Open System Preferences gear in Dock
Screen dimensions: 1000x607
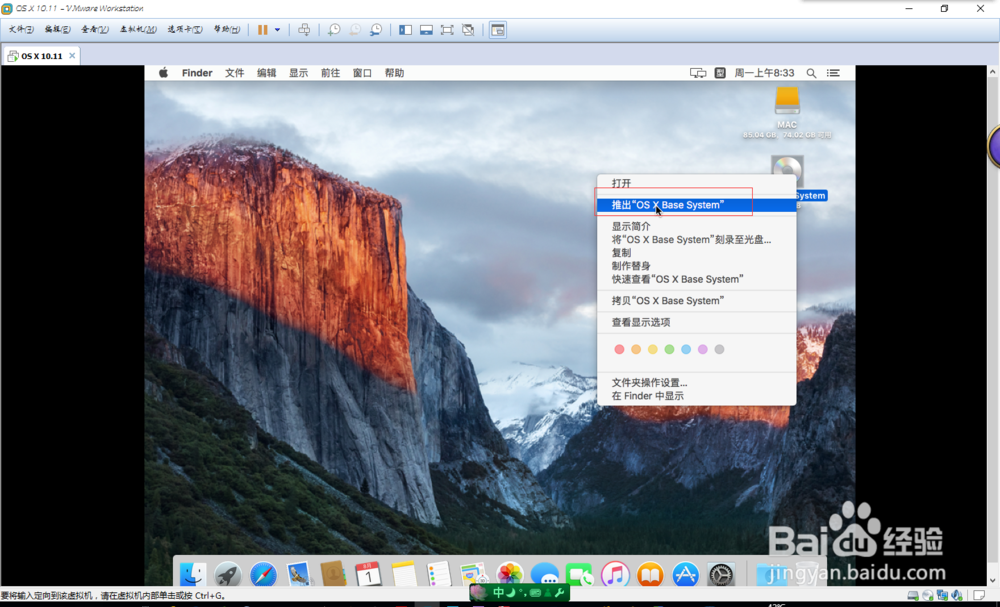[721, 574]
